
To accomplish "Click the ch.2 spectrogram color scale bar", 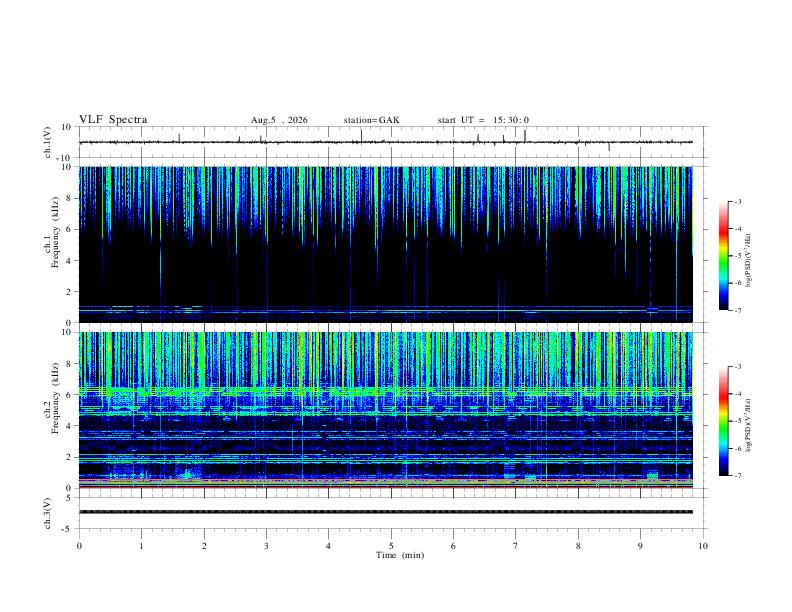I will pos(724,421).
